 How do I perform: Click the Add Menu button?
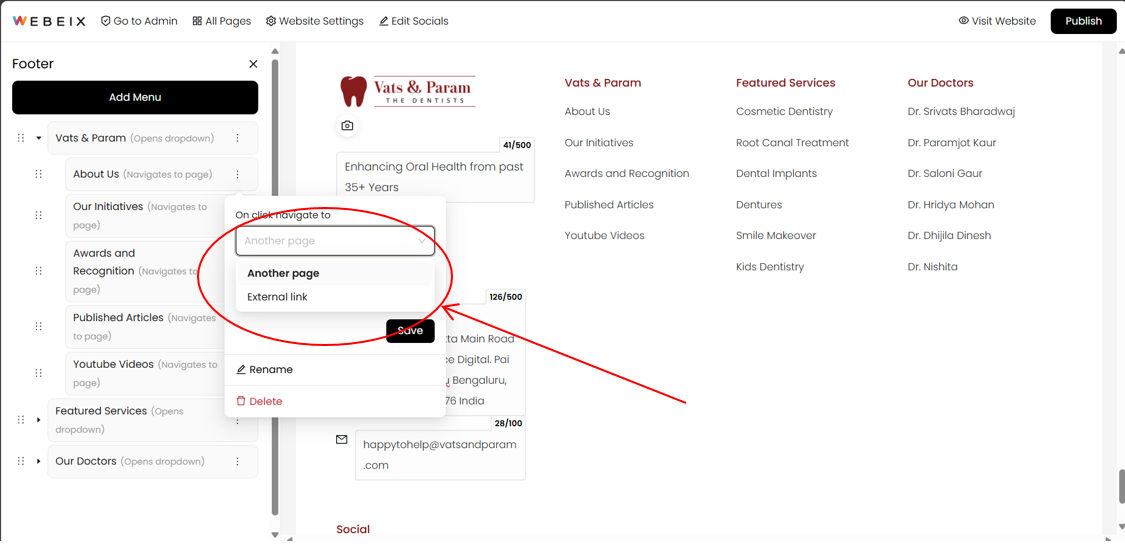pos(135,97)
